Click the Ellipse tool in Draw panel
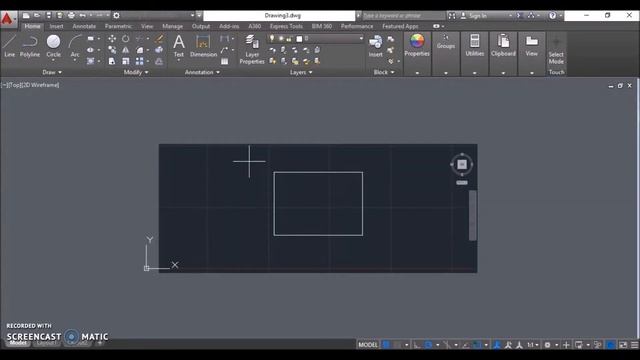The image size is (640, 360). click(91, 50)
